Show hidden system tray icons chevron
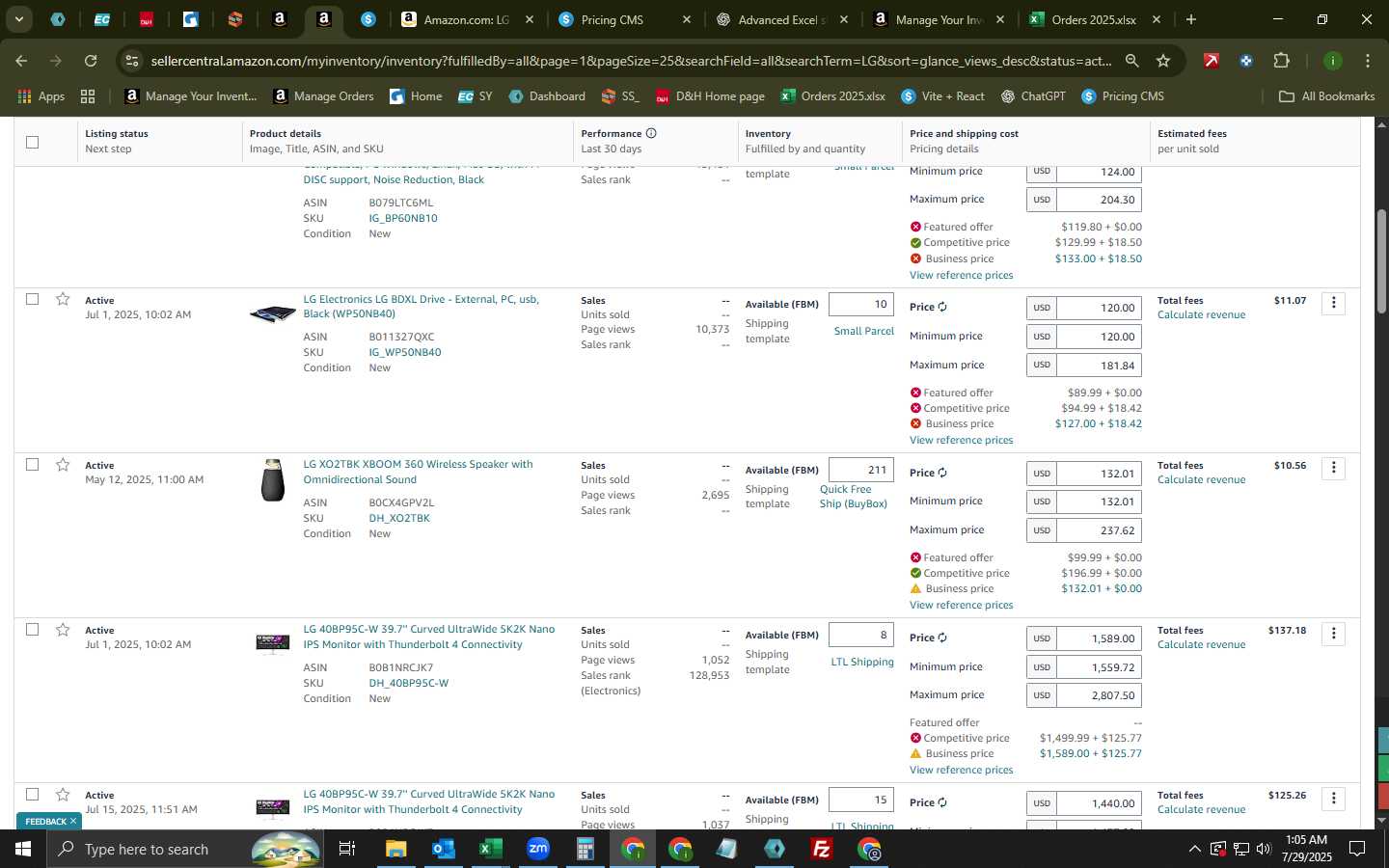 tap(1194, 849)
